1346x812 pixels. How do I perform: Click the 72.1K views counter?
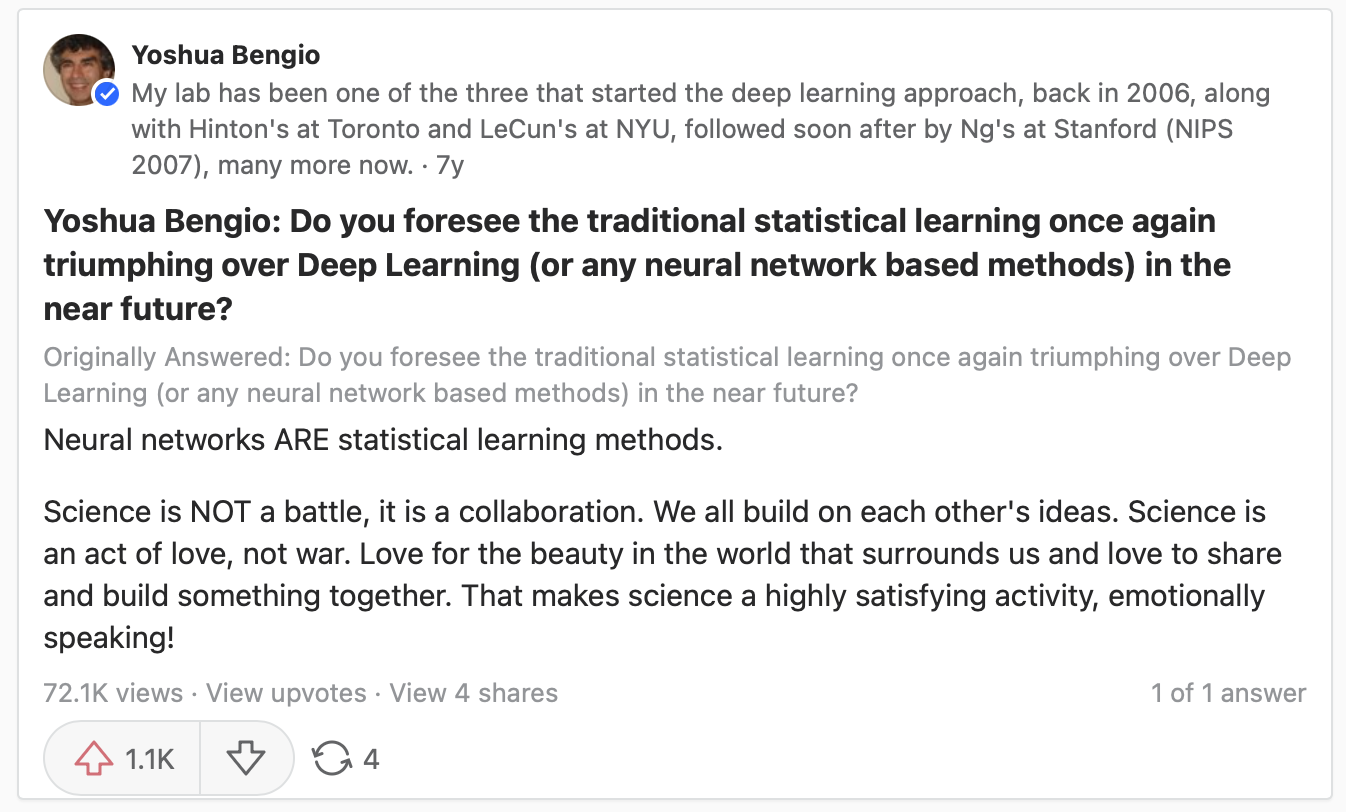113,693
